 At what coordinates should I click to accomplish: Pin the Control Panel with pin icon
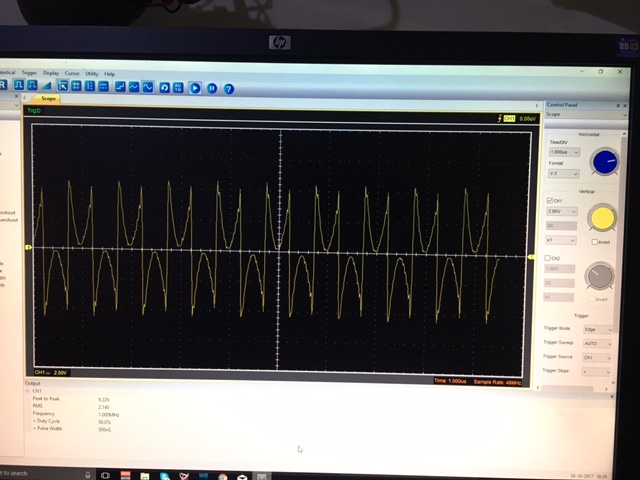[618, 106]
